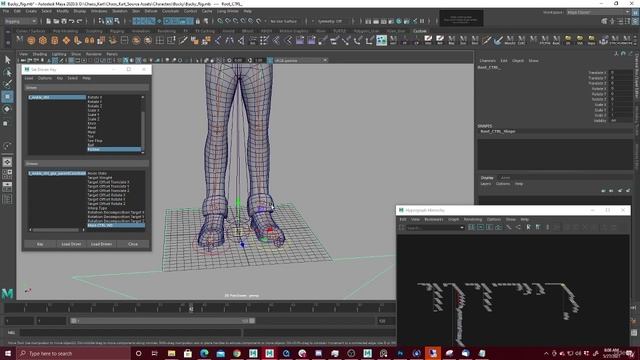Activate the Move tool in the toolbox
Viewport: 640px width, 360px height.
(x=7, y=97)
